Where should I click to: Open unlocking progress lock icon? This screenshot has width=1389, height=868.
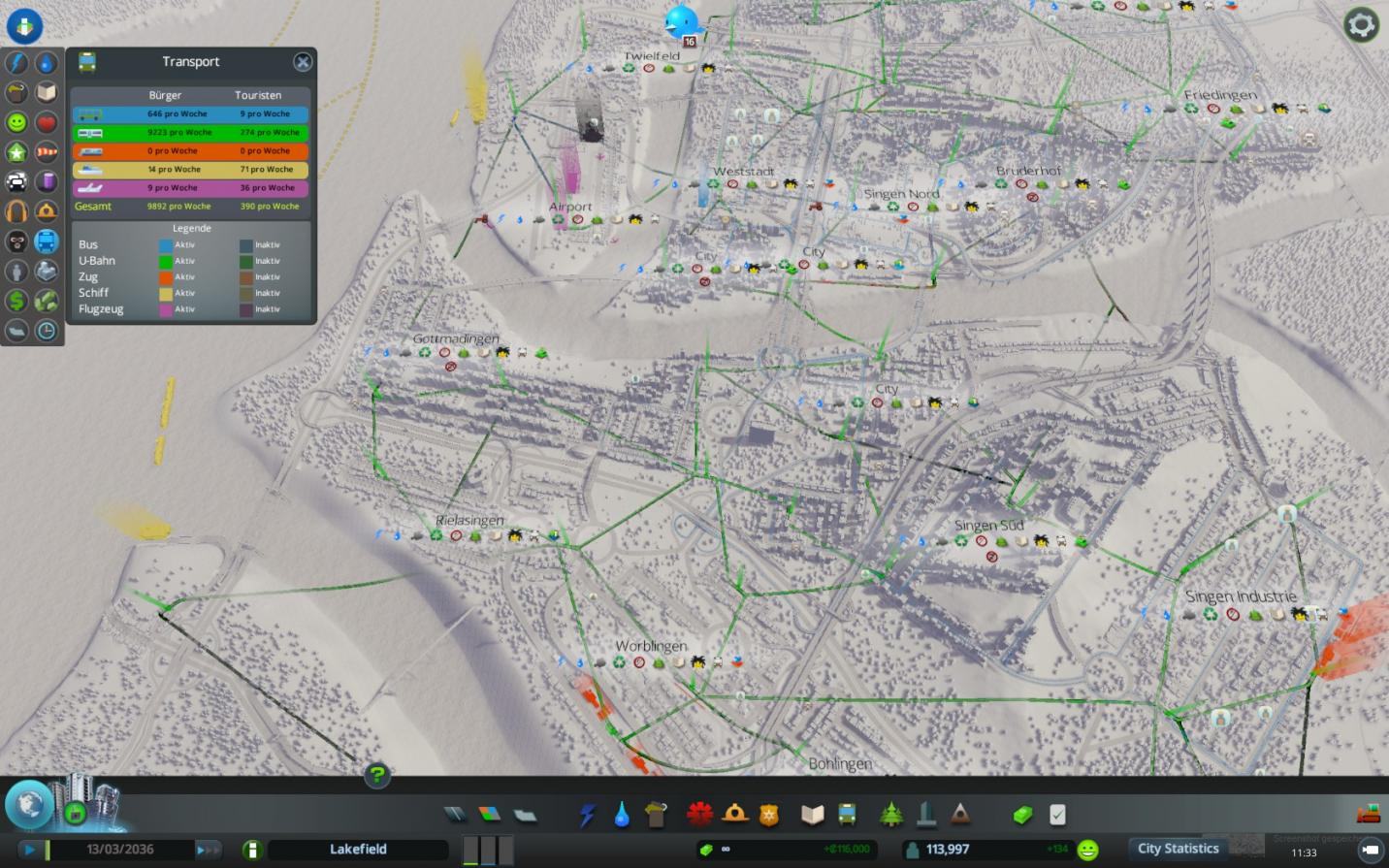(76, 814)
